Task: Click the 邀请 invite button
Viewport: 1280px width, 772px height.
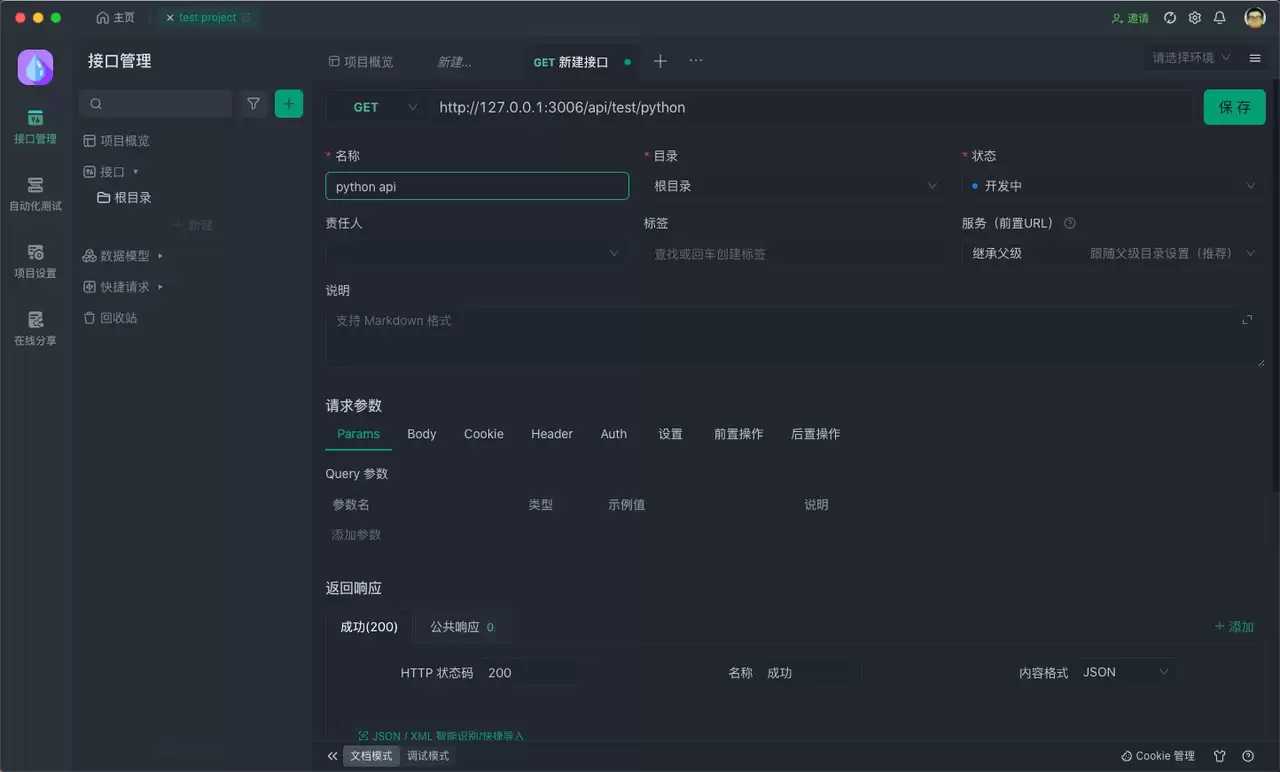Action: 1130,18
